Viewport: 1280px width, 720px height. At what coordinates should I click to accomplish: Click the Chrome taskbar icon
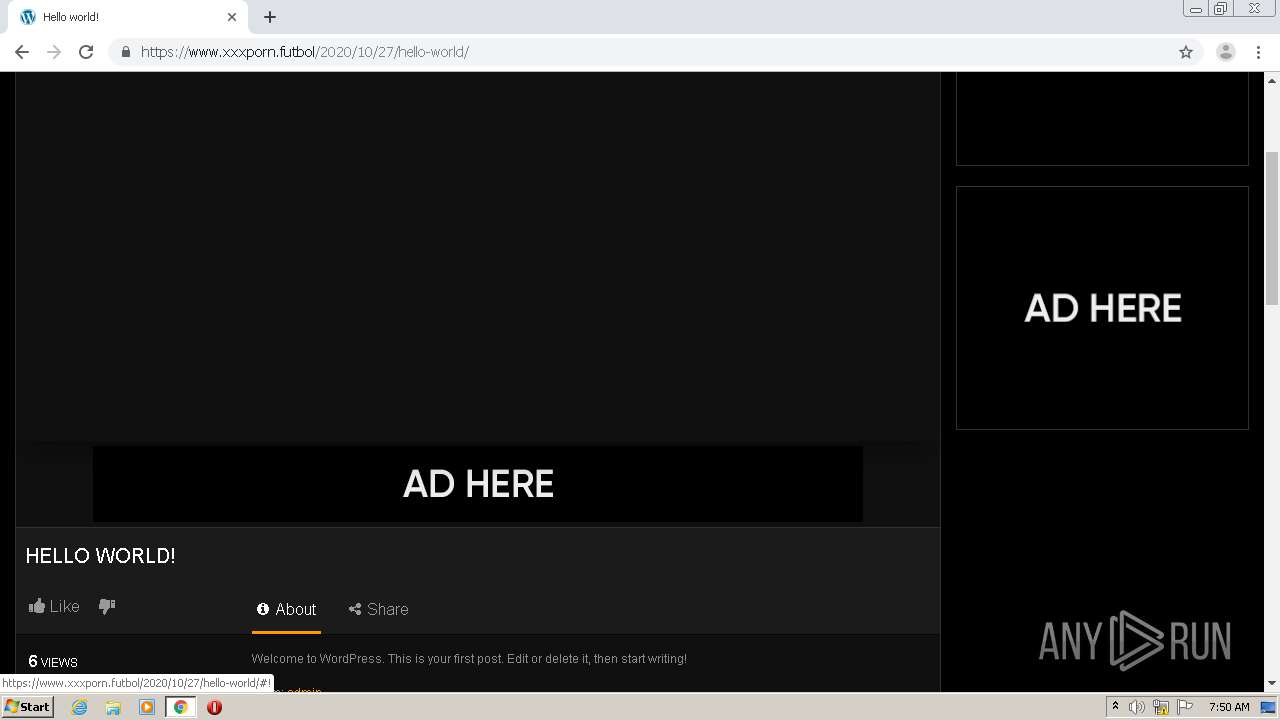click(x=180, y=707)
